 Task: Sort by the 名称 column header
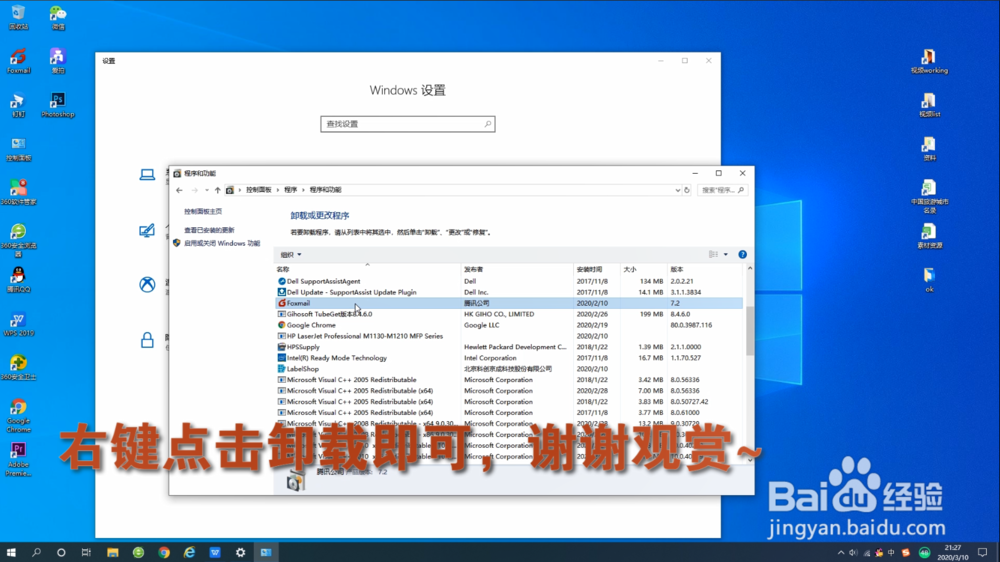367,269
